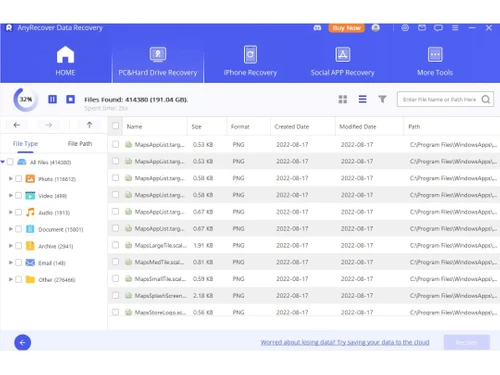The height and width of the screenshot is (375, 500).
Task: Open More Tools tab
Action: [435, 62]
